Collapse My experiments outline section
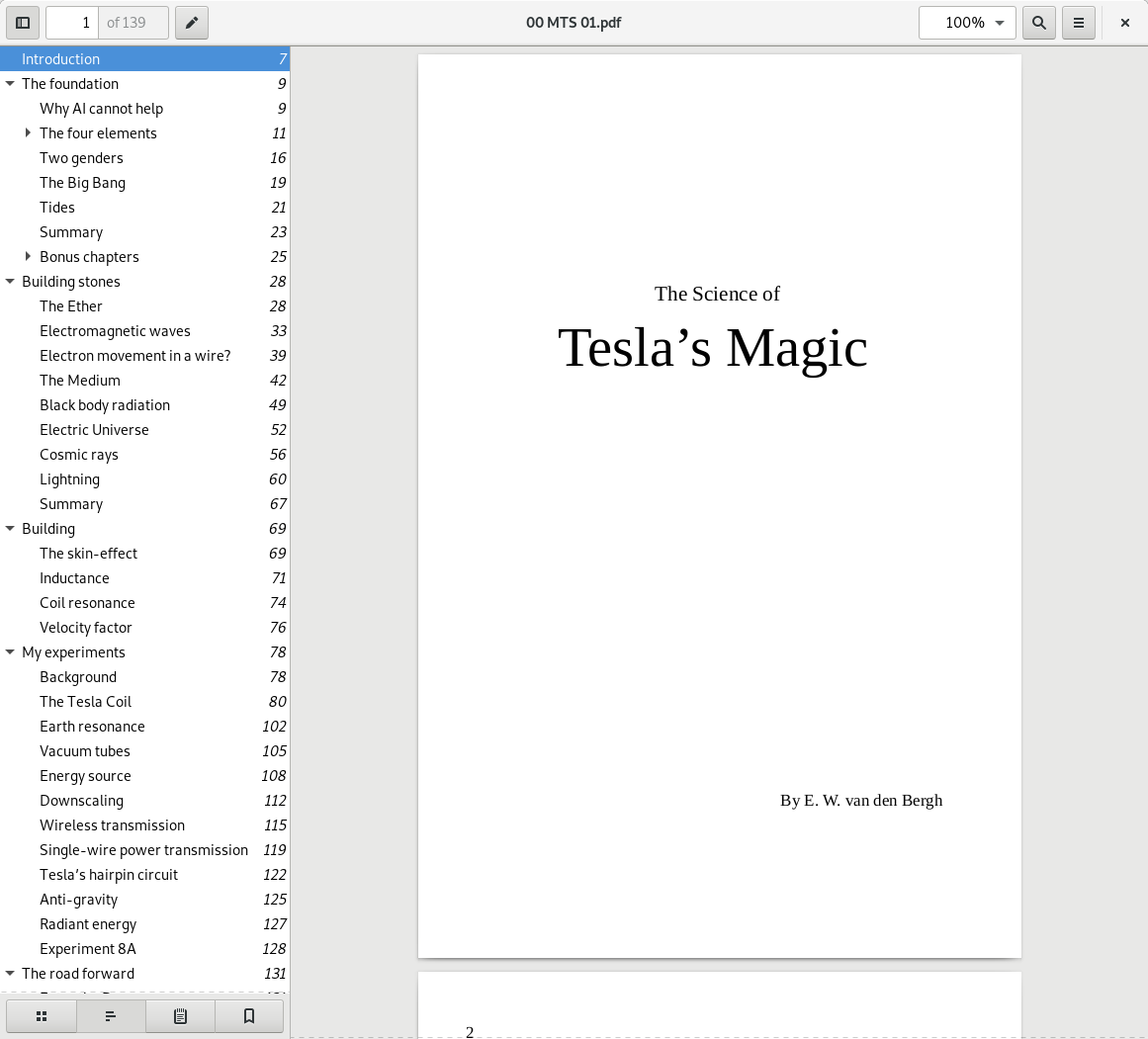1148x1039 pixels. 10,651
